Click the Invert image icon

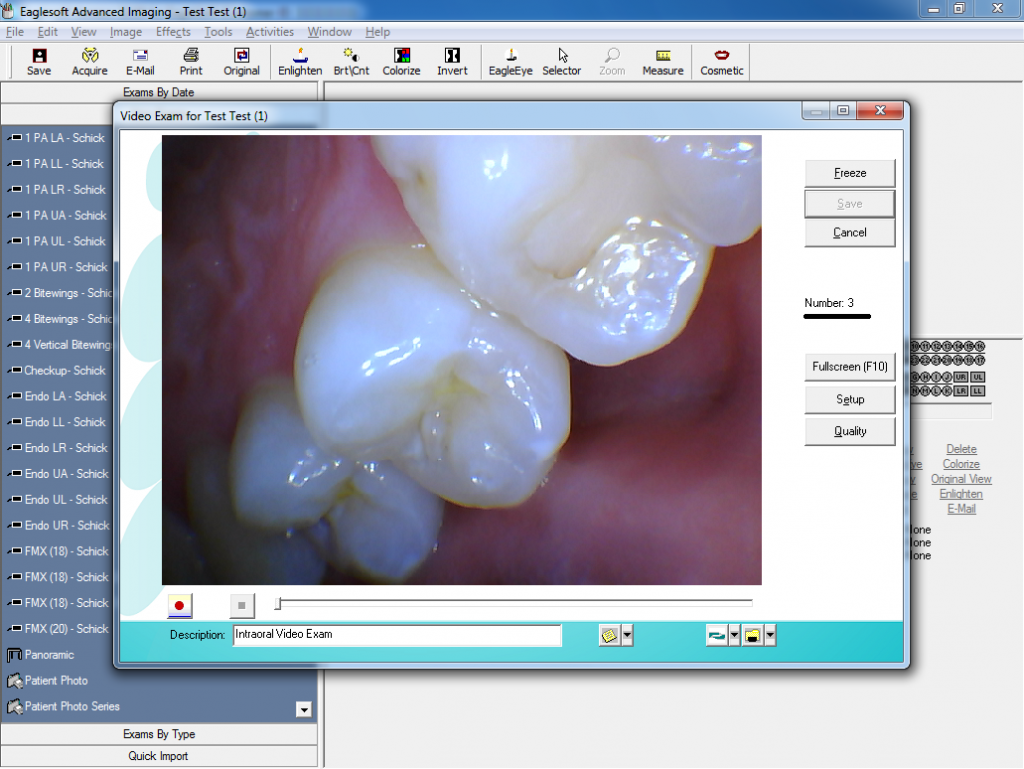[452, 62]
